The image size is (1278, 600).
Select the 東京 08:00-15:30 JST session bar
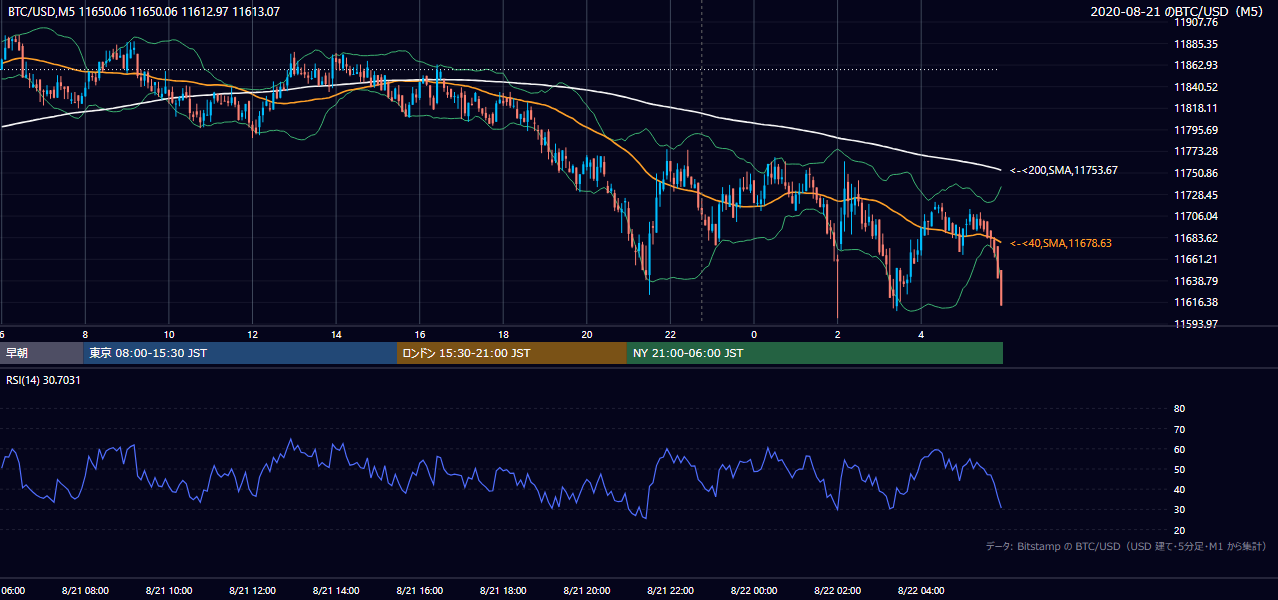pos(241,353)
